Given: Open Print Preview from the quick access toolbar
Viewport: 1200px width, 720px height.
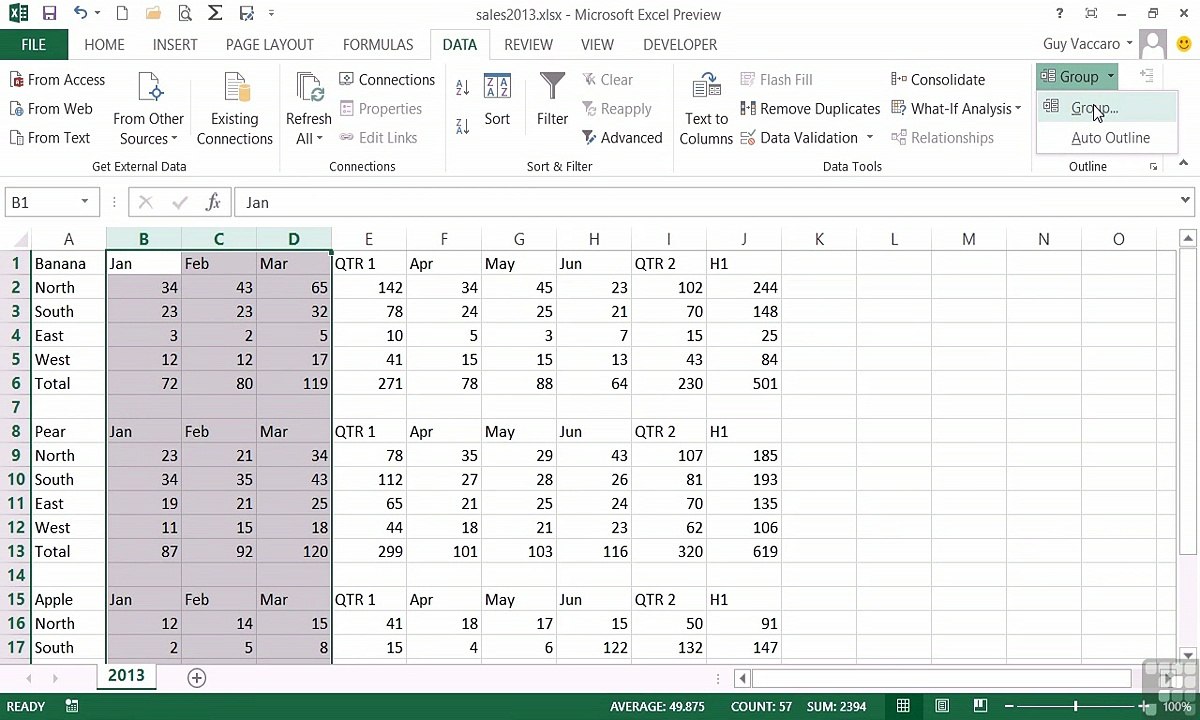Looking at the screenshot, I should (184, 14).
